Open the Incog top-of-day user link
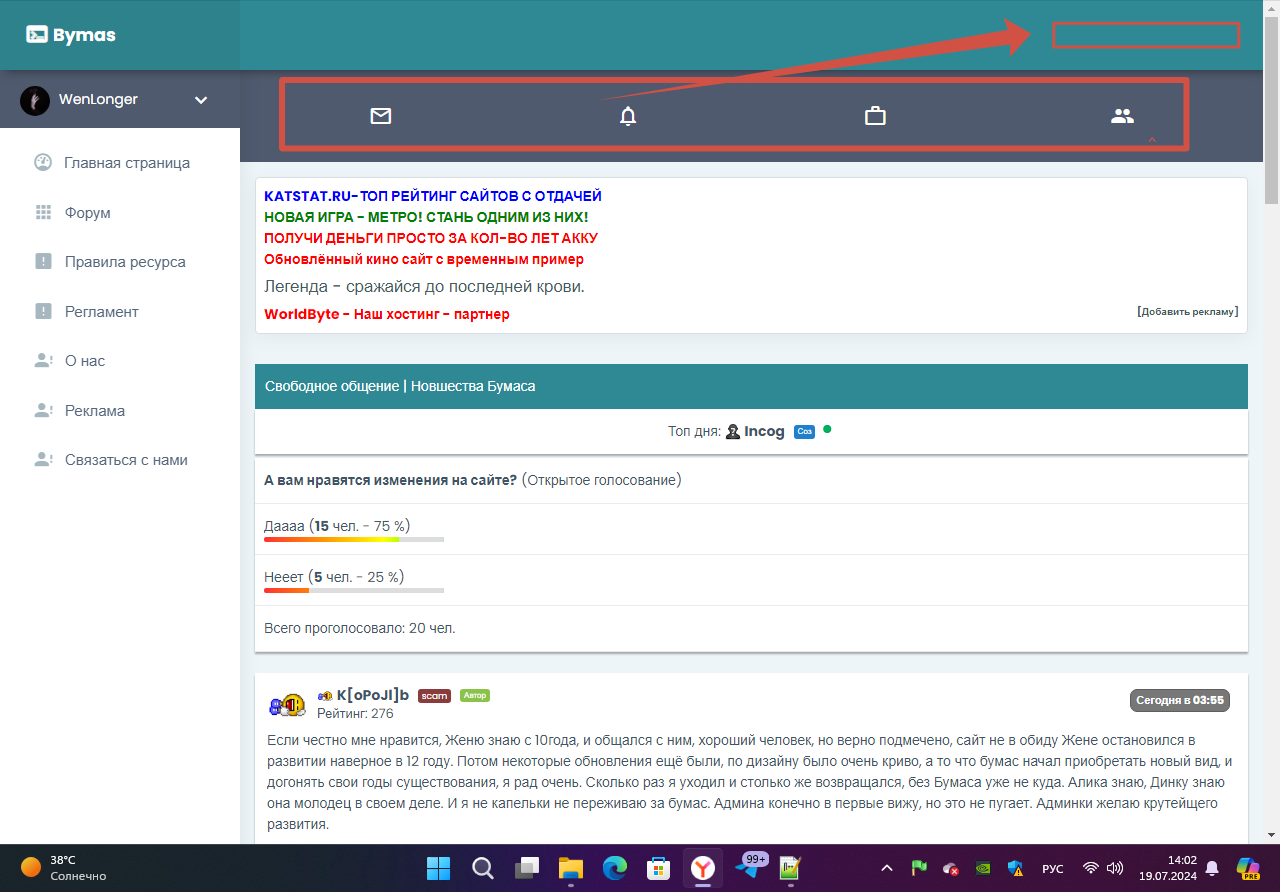The width and height of the screenshot is (1280, 892). pyautogui.click(x=764, y=431)
